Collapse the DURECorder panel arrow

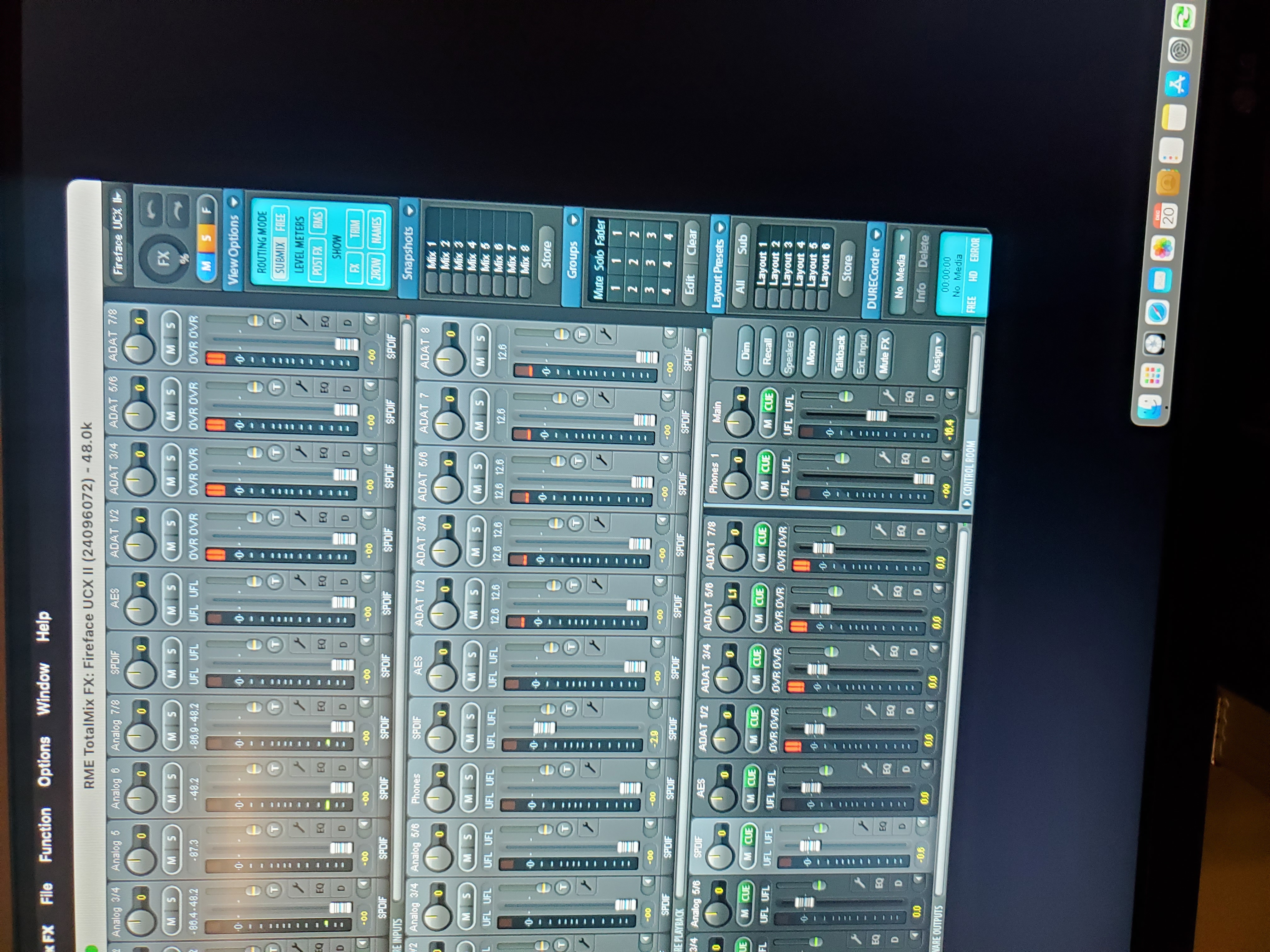pos(876,235)
